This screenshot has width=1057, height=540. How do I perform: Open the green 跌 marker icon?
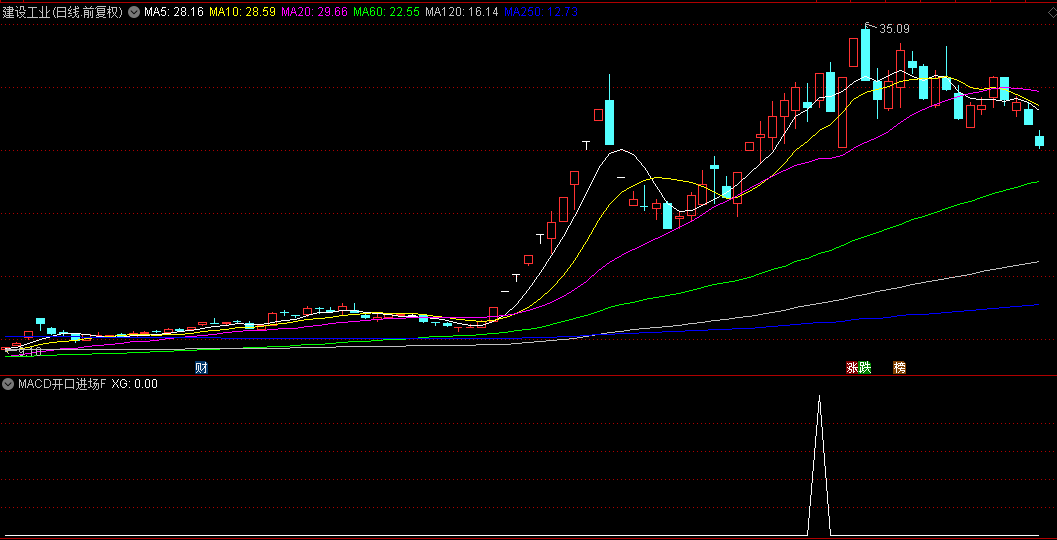(865, 367)
